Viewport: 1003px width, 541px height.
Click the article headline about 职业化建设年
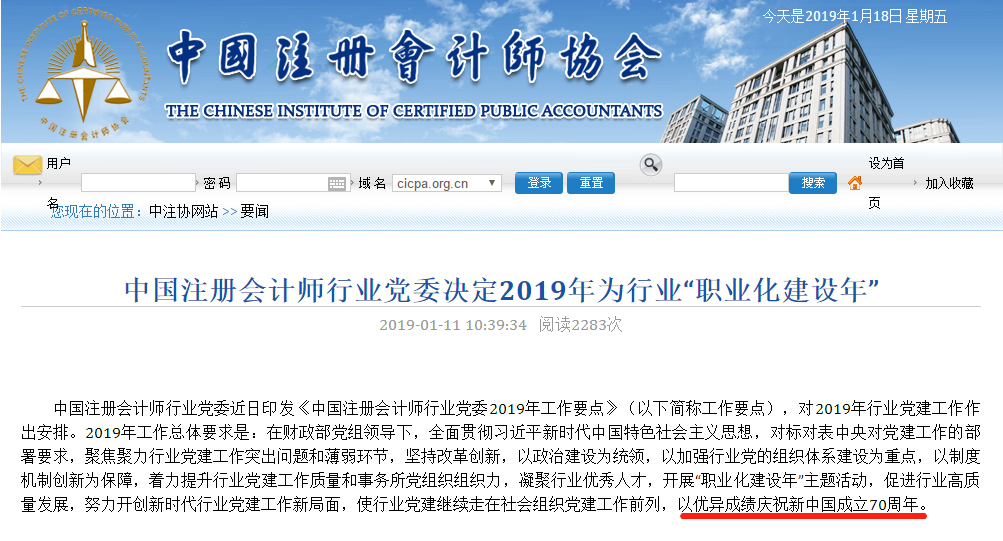tap(501, 290)
